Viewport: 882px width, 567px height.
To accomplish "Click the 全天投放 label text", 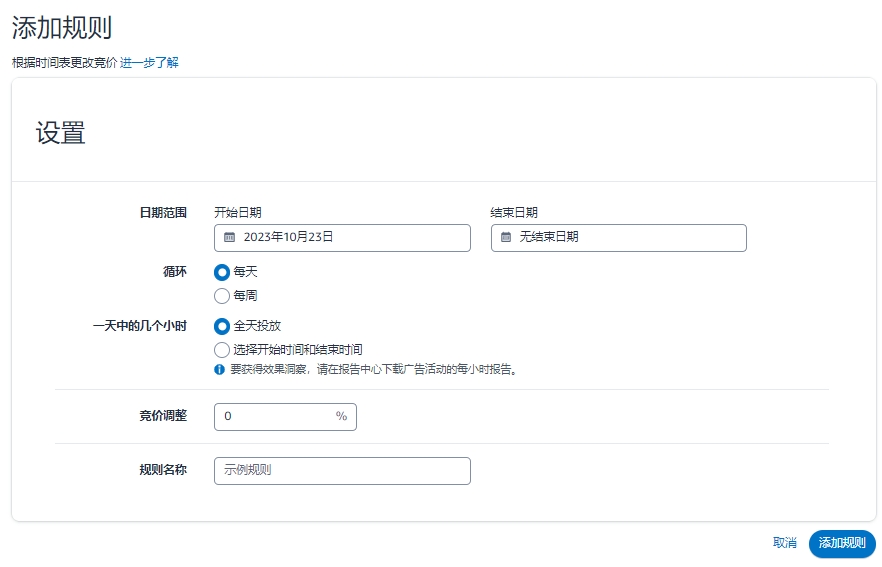I will point(257,326).
